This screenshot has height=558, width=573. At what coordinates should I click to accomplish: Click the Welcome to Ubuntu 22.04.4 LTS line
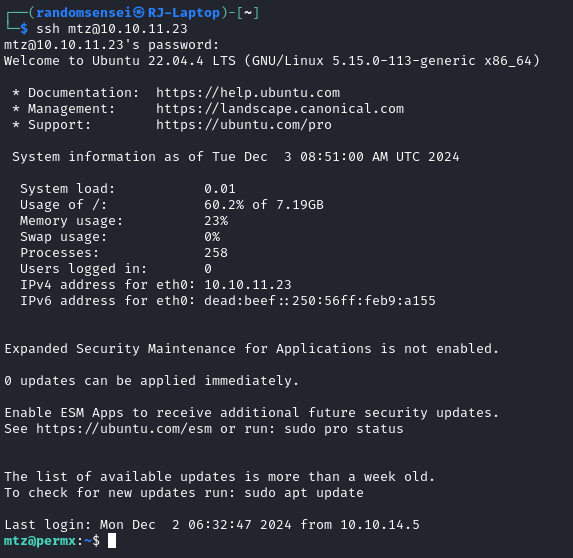[x=272, y=61]
